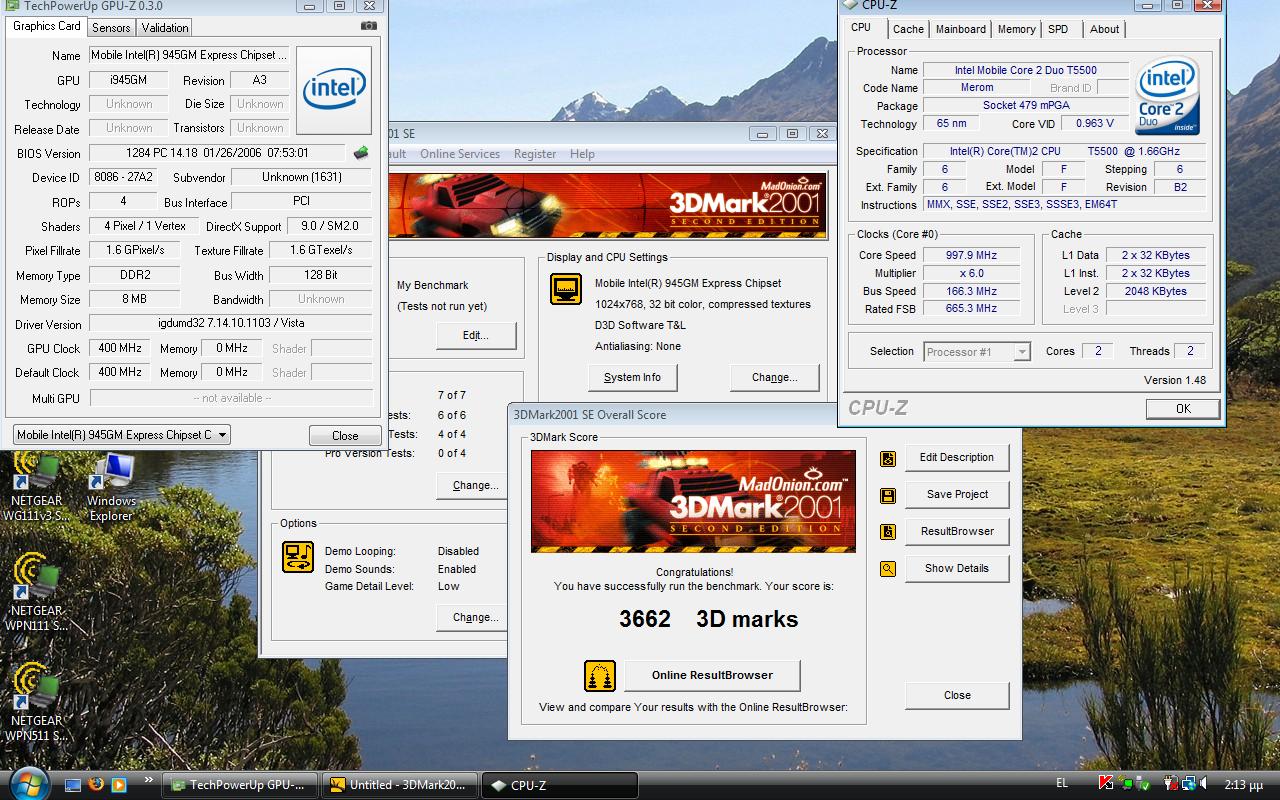The width and height of the screenshot is (1280, 800).
Task: Click the Show Details button
Action: pos(957,569)
